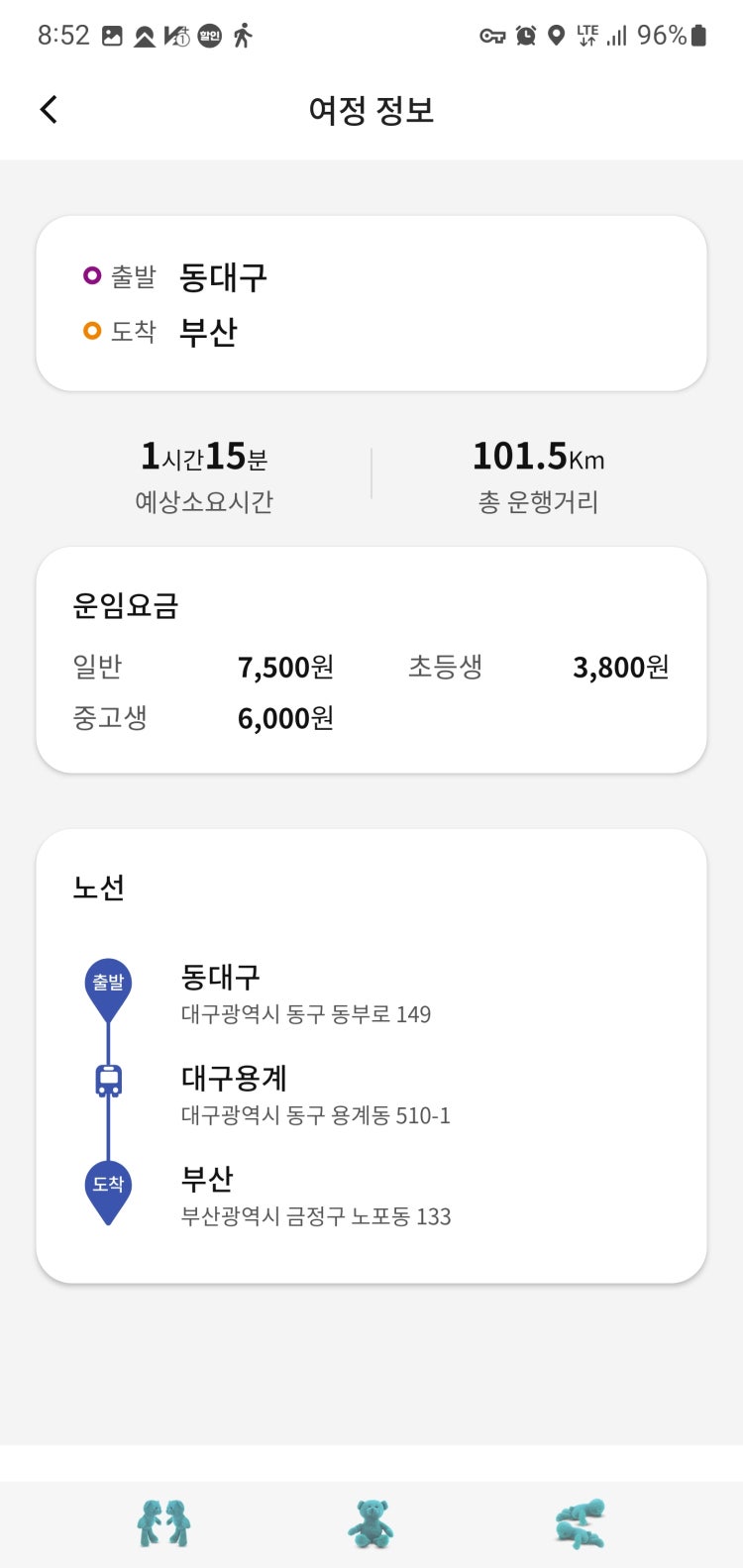The height and width of the screenshot is (1568, 743).
Task: Tap the purple departure circle marker
Action: click(x=92, y=275)
